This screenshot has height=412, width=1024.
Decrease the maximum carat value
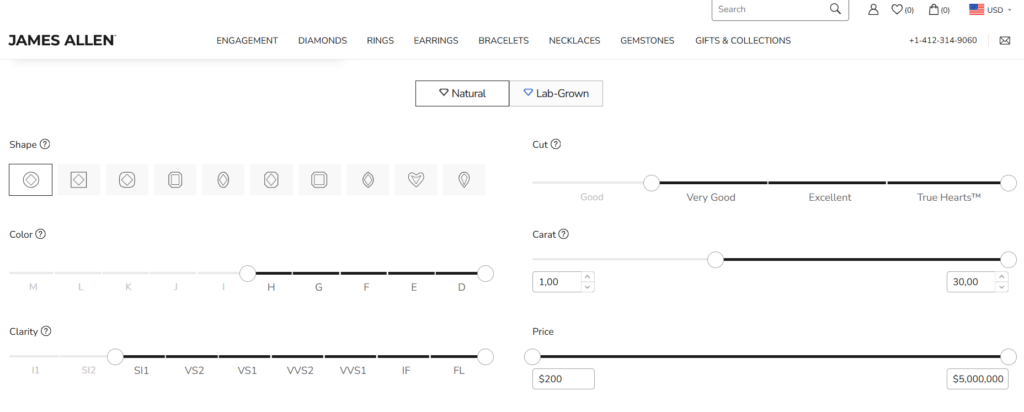pyautogui.click(x=1001, y=287)
